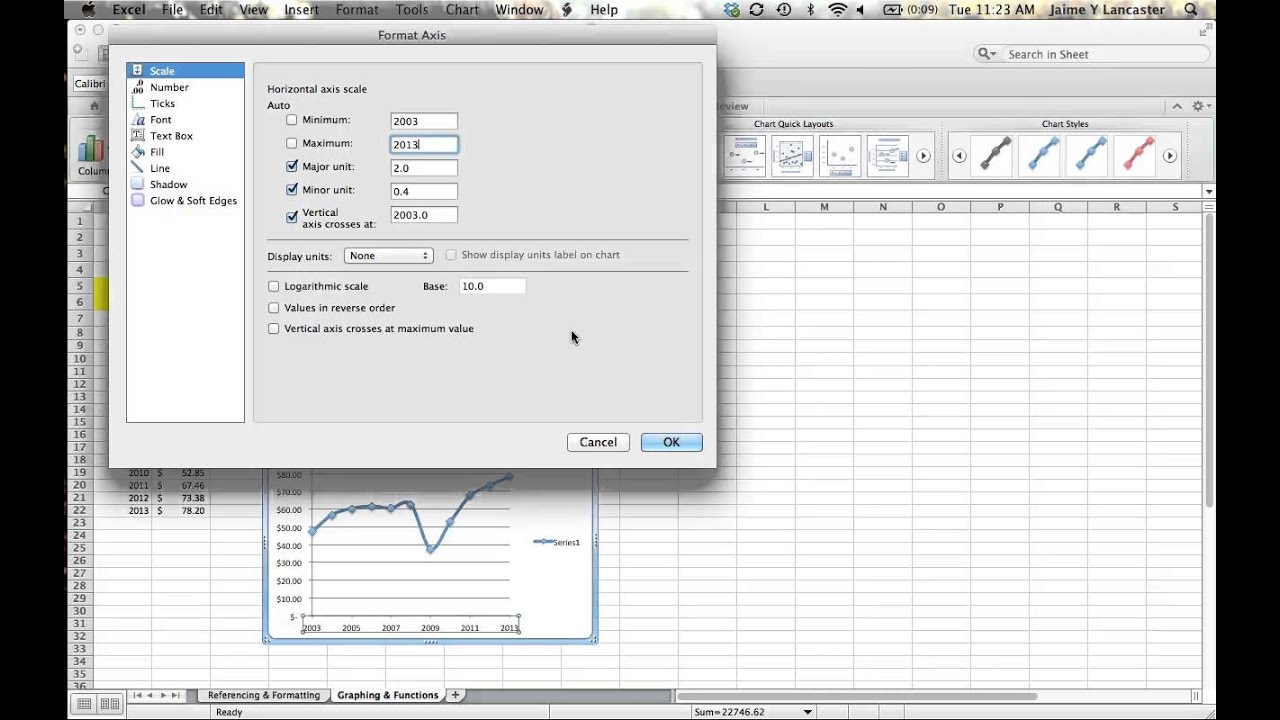
Task: Open the Insert menu
Action: [301, 10]
